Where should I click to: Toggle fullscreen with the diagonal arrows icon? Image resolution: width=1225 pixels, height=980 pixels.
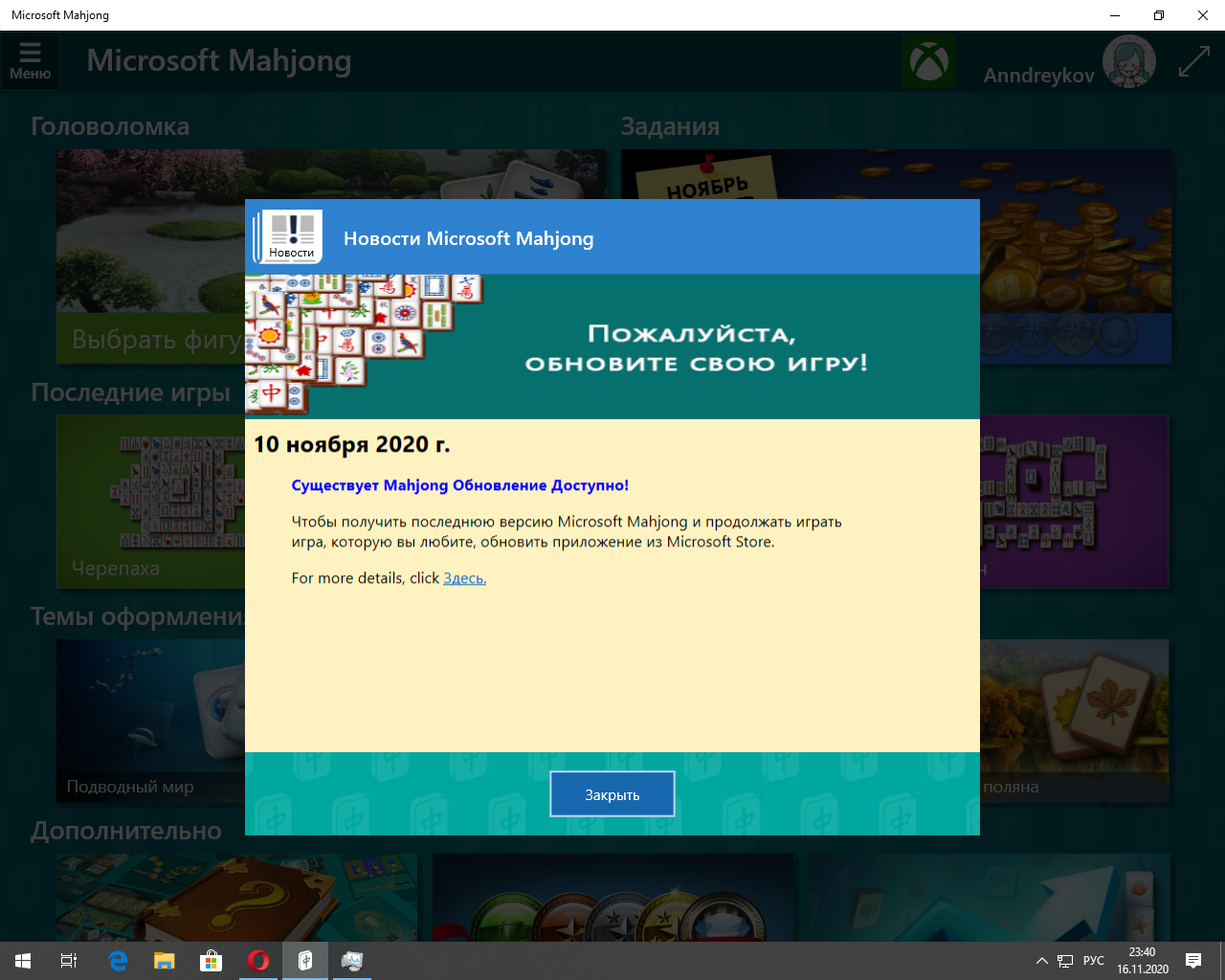click(1193, 62)
